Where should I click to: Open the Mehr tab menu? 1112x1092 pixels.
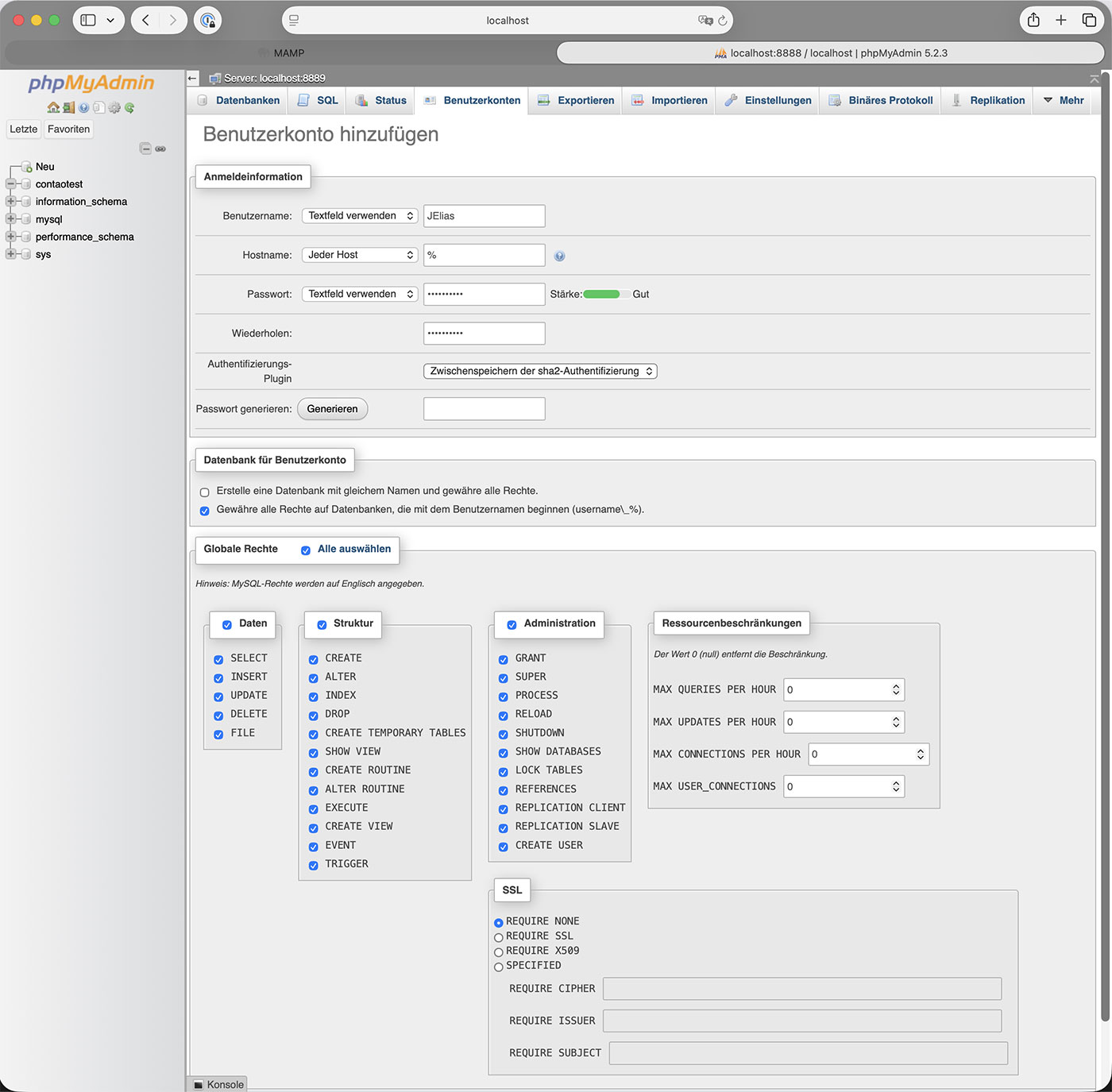pos(1064,101)
